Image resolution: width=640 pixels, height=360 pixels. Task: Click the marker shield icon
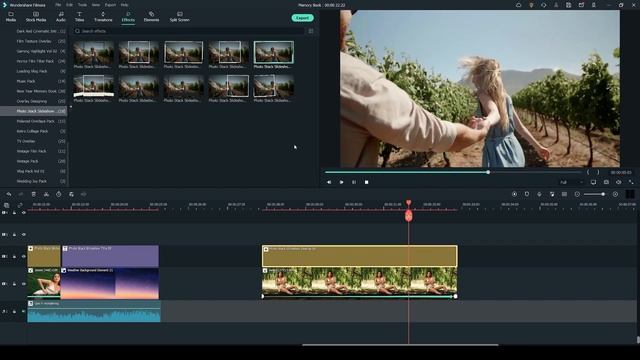[527, 194]
